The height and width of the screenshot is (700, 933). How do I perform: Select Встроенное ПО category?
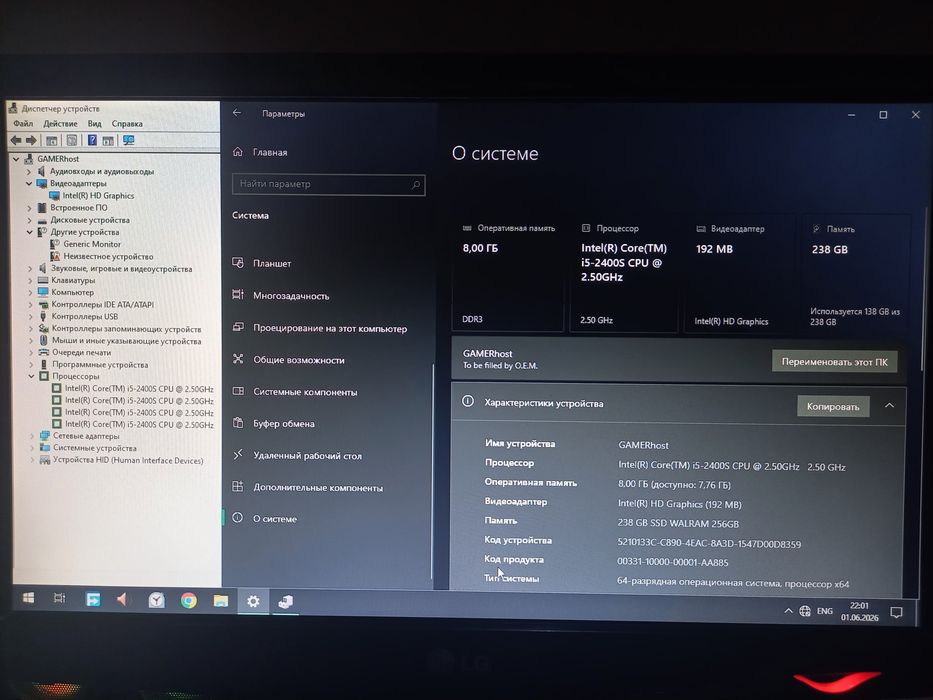(79, 208)
